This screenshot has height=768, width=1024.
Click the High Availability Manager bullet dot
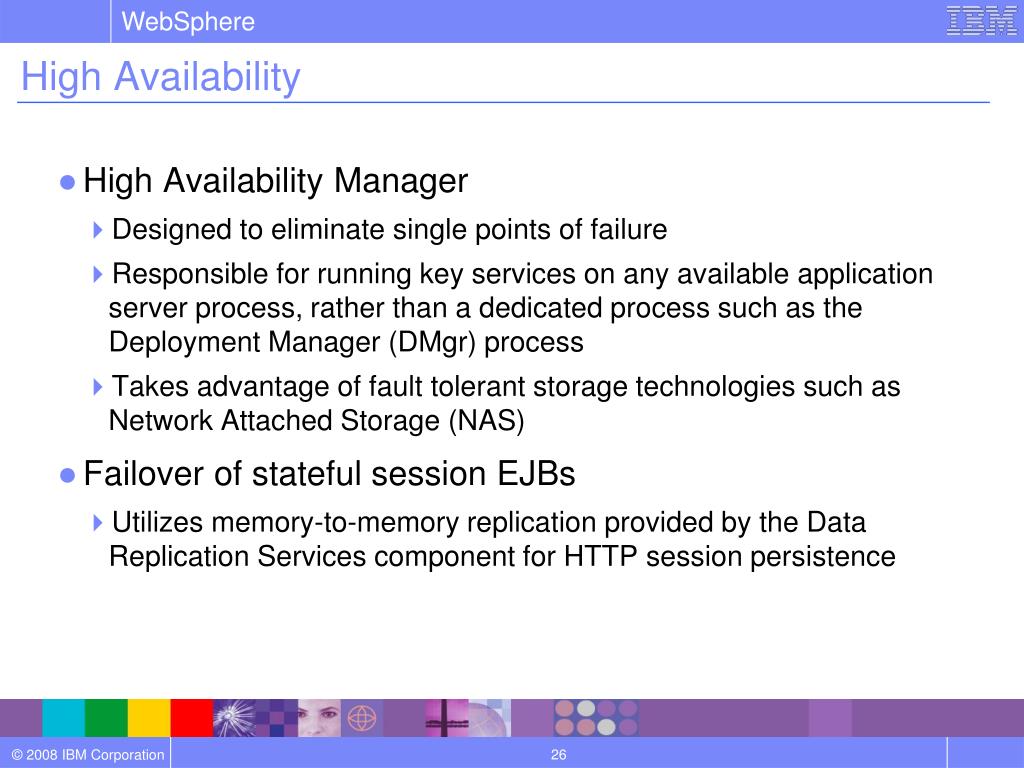pyautogui.click(x=67, y=182)
